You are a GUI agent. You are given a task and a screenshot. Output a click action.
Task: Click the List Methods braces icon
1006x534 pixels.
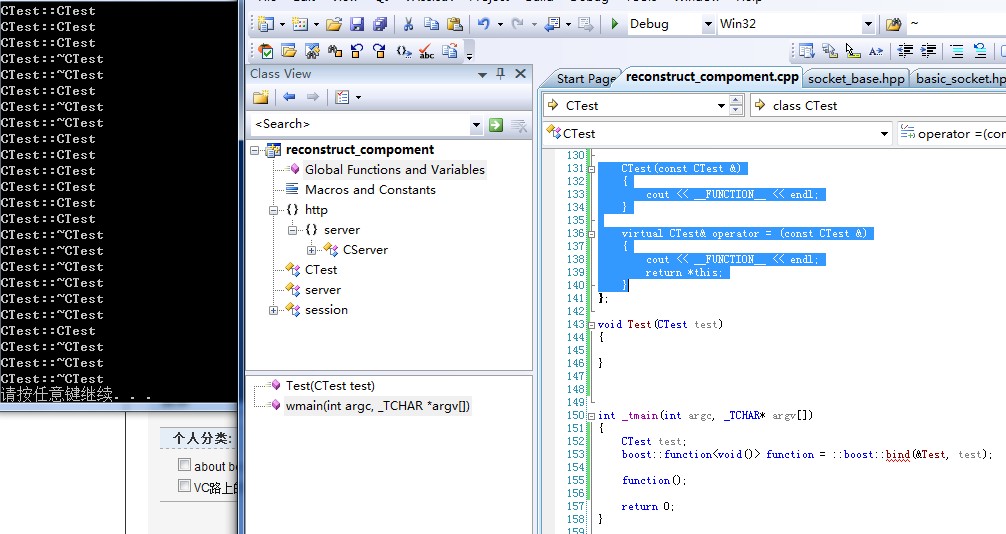403,51
